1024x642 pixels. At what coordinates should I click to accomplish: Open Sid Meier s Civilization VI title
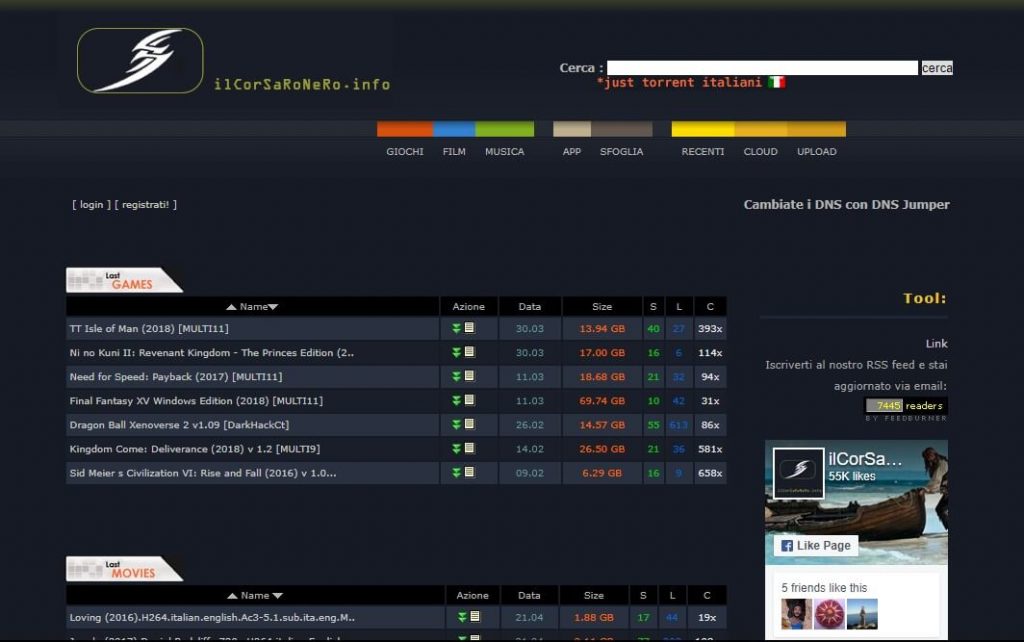[203, 473]
